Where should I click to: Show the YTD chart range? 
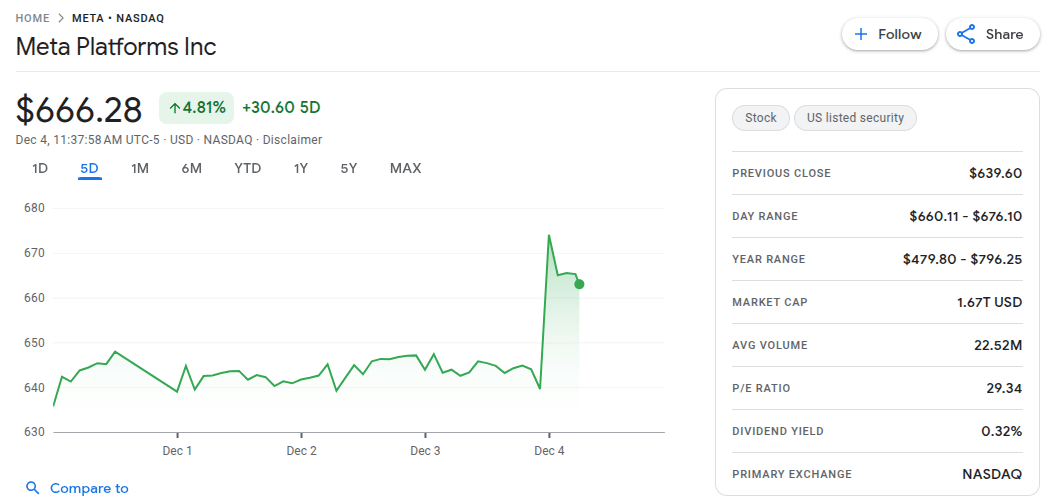pyautogui.click(x=247, y=168)
